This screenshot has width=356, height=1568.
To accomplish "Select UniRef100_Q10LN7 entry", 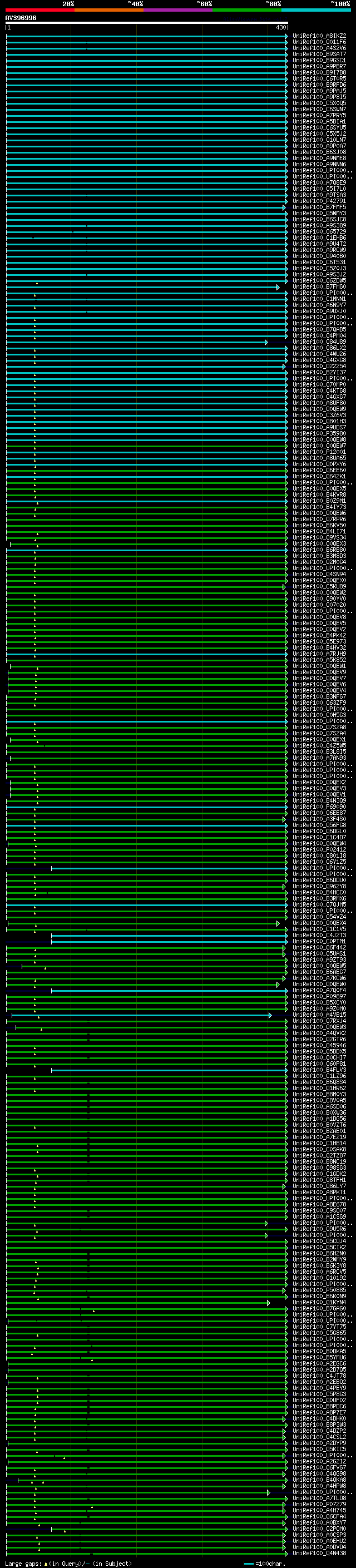I will (x=319, y=140).
